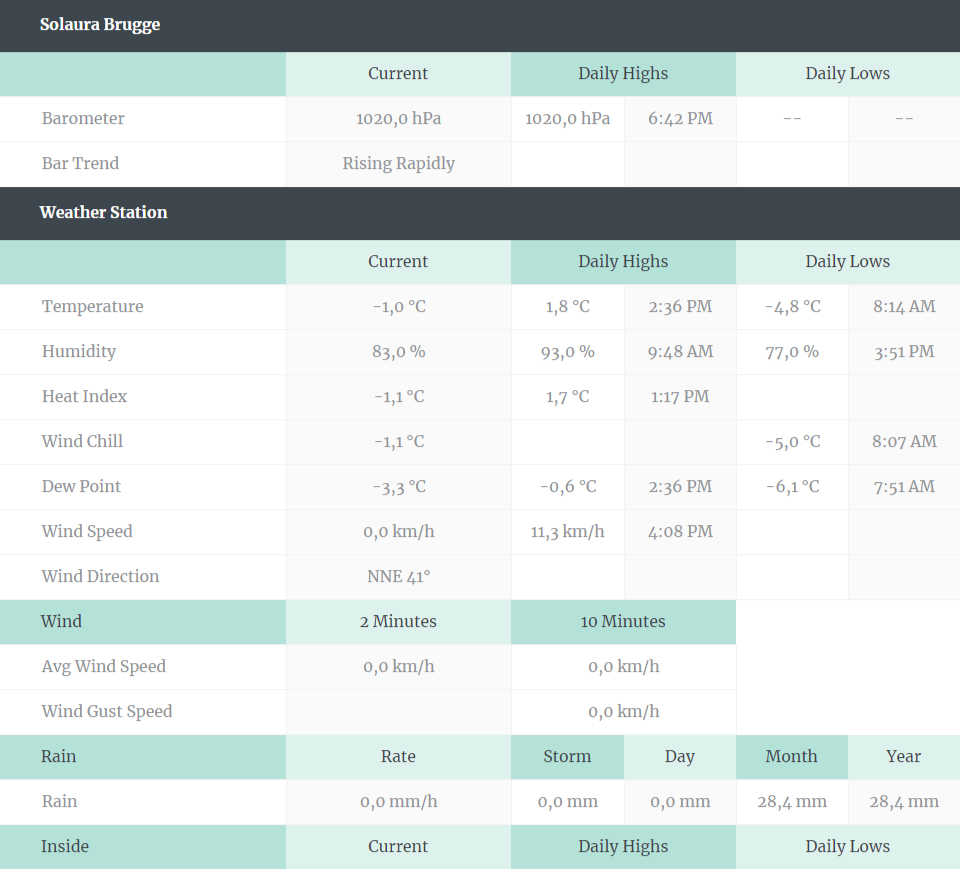Select the Barometer row label
Viewport: 960px width, 869px height.
[x=83, y=118]
